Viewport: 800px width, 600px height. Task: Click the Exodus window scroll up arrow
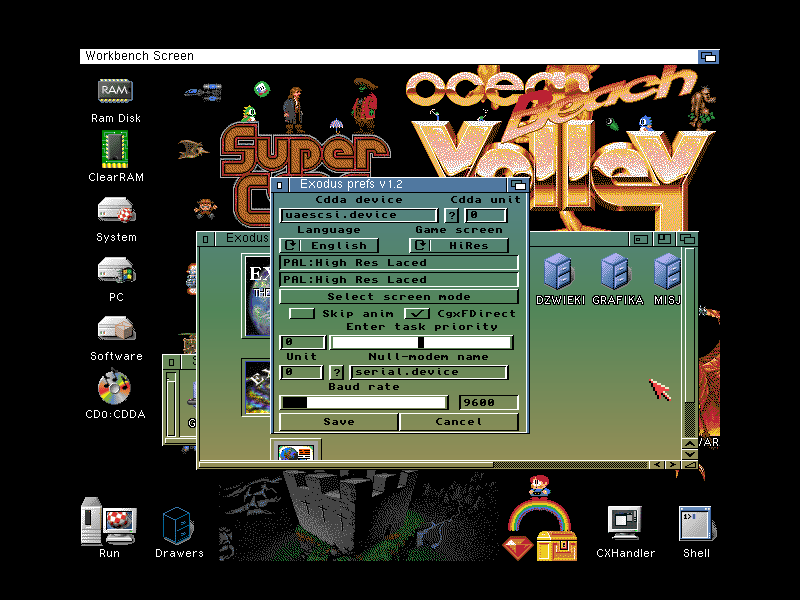click(689, 443)
